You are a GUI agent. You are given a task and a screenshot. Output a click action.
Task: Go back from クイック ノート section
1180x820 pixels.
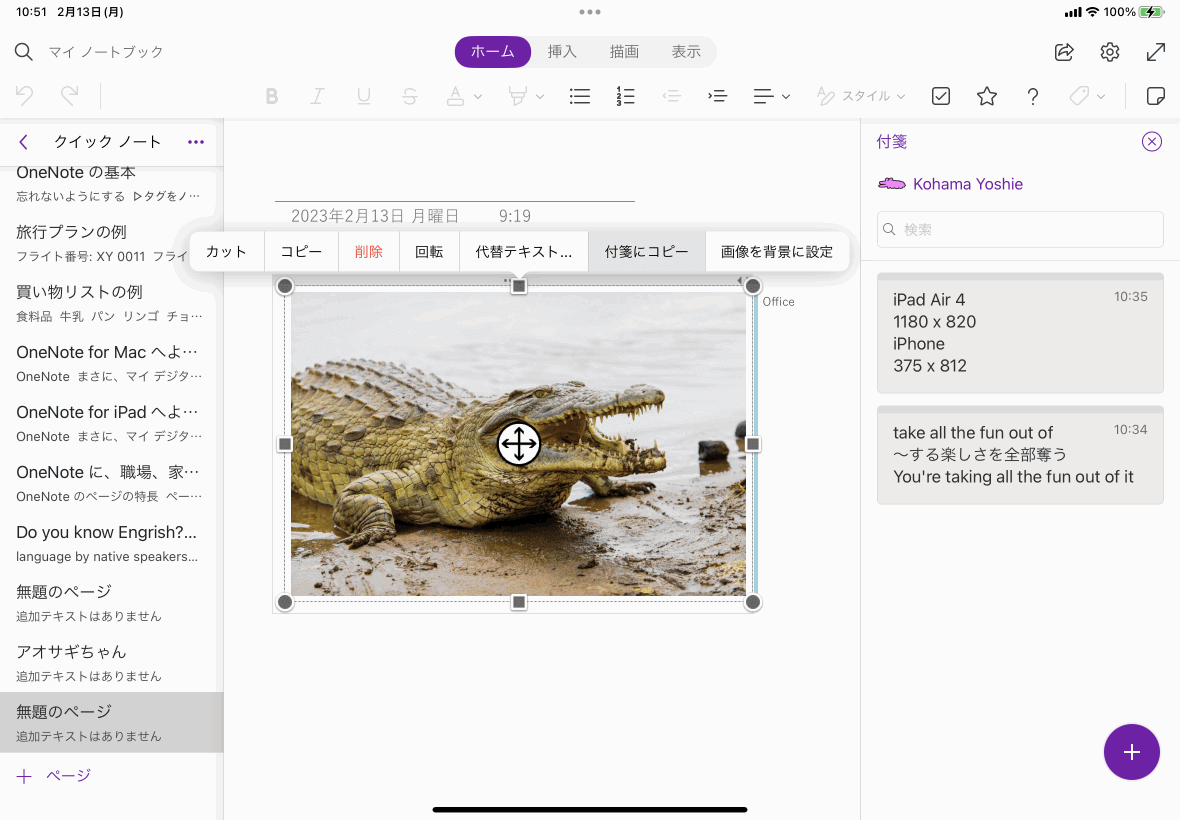click(23, 142)
